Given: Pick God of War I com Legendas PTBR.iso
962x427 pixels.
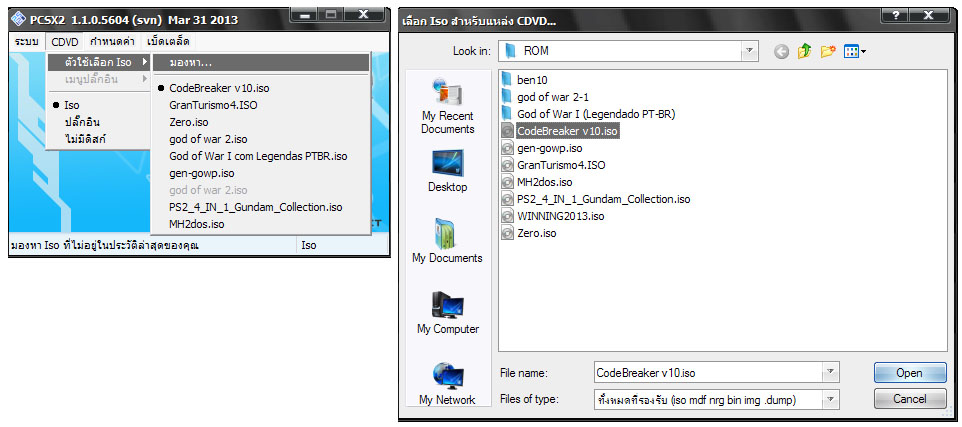Looking at the screenshot, I should 261,156.
